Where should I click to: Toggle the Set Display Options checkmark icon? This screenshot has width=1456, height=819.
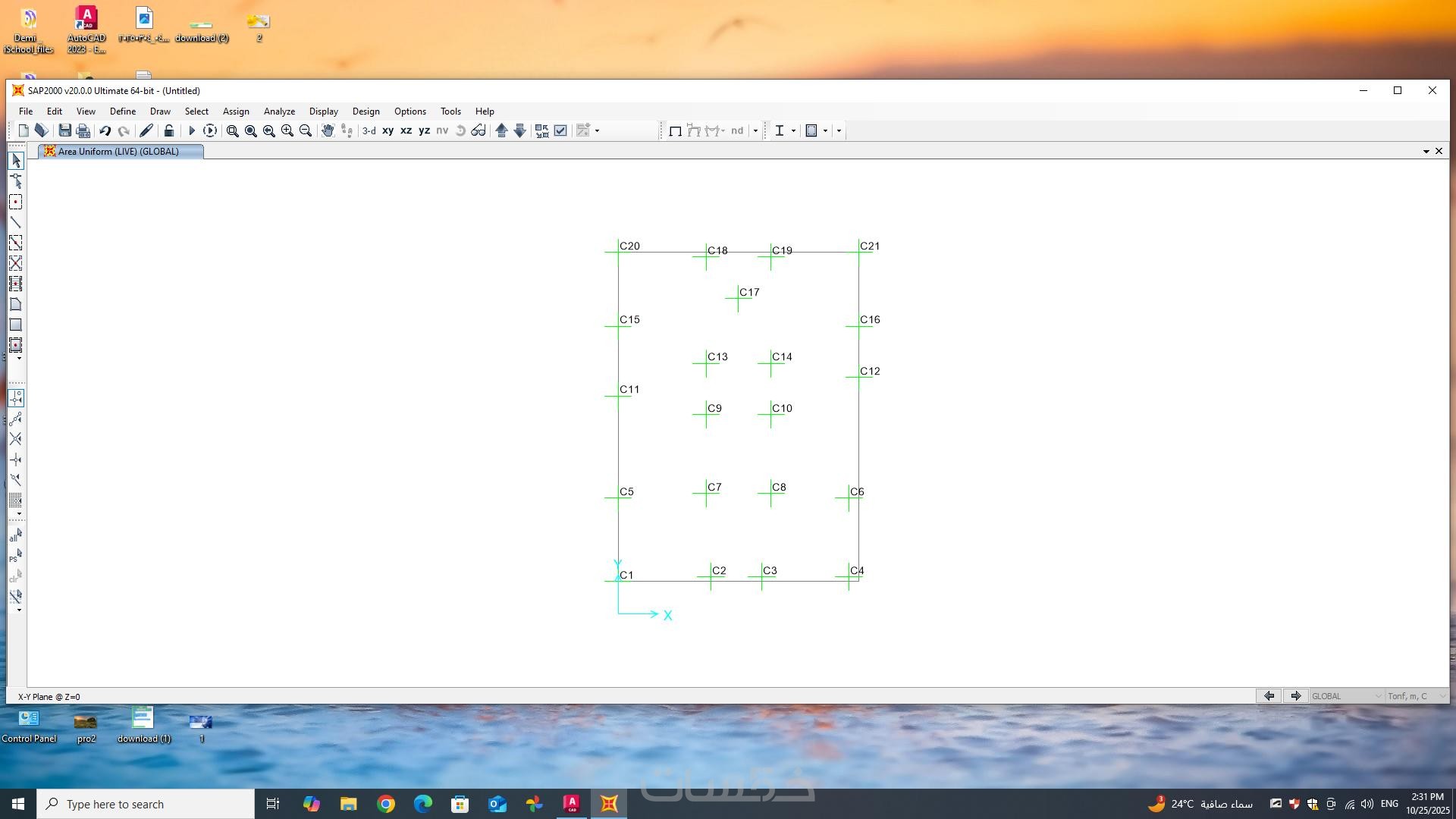[560, 130]
